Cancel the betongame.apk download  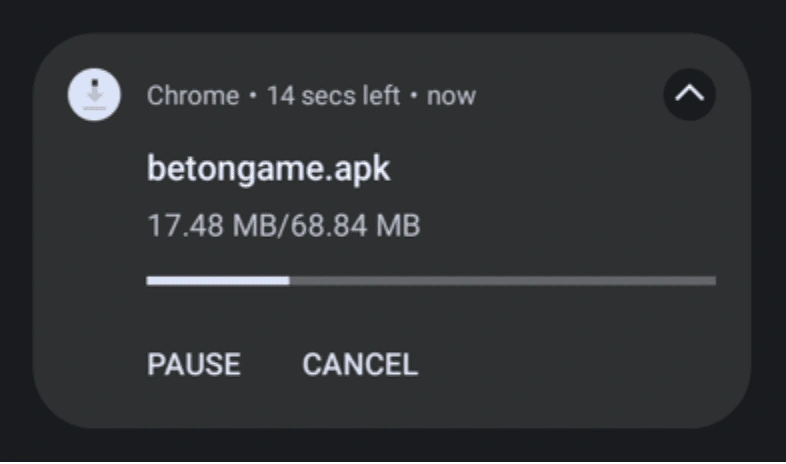(360, 364)
